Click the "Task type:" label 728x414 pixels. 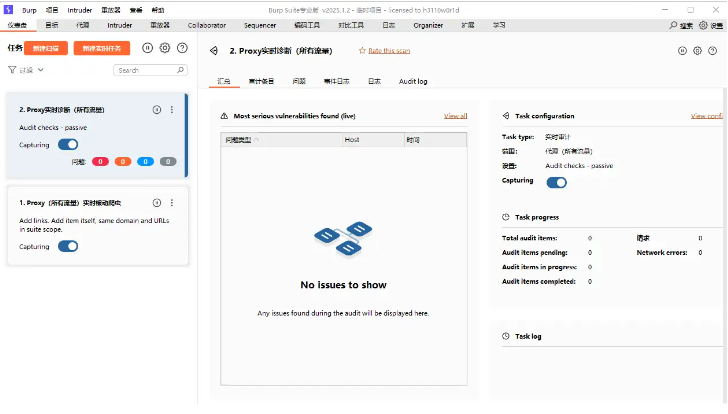[x=518, y=137]
